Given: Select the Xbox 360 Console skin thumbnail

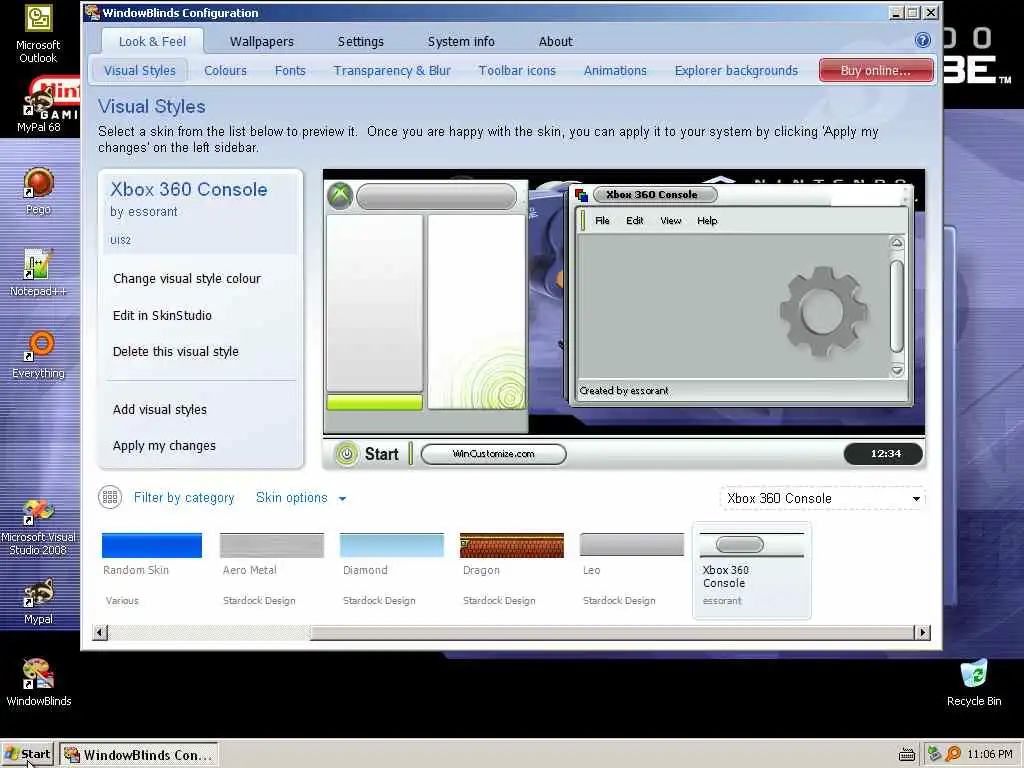Looking at the screenshot, I should click(x=752, y=570).
